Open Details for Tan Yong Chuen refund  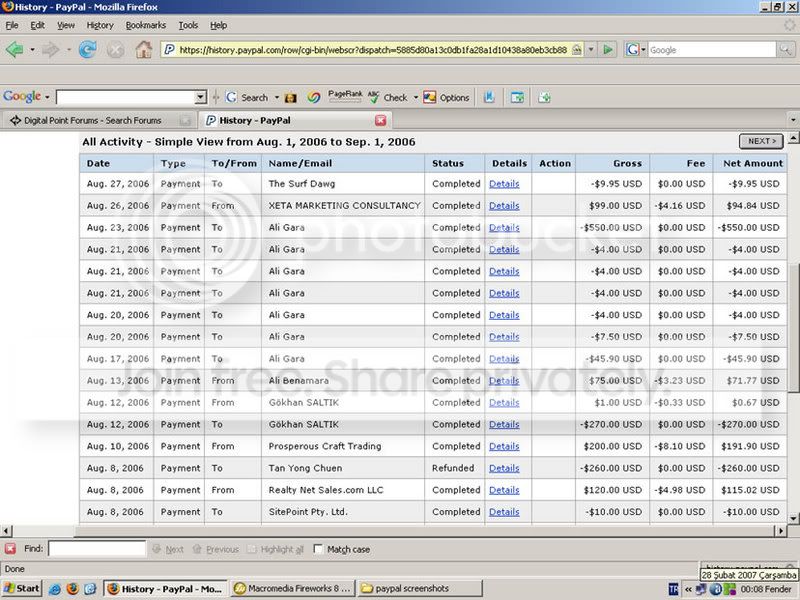504,468
